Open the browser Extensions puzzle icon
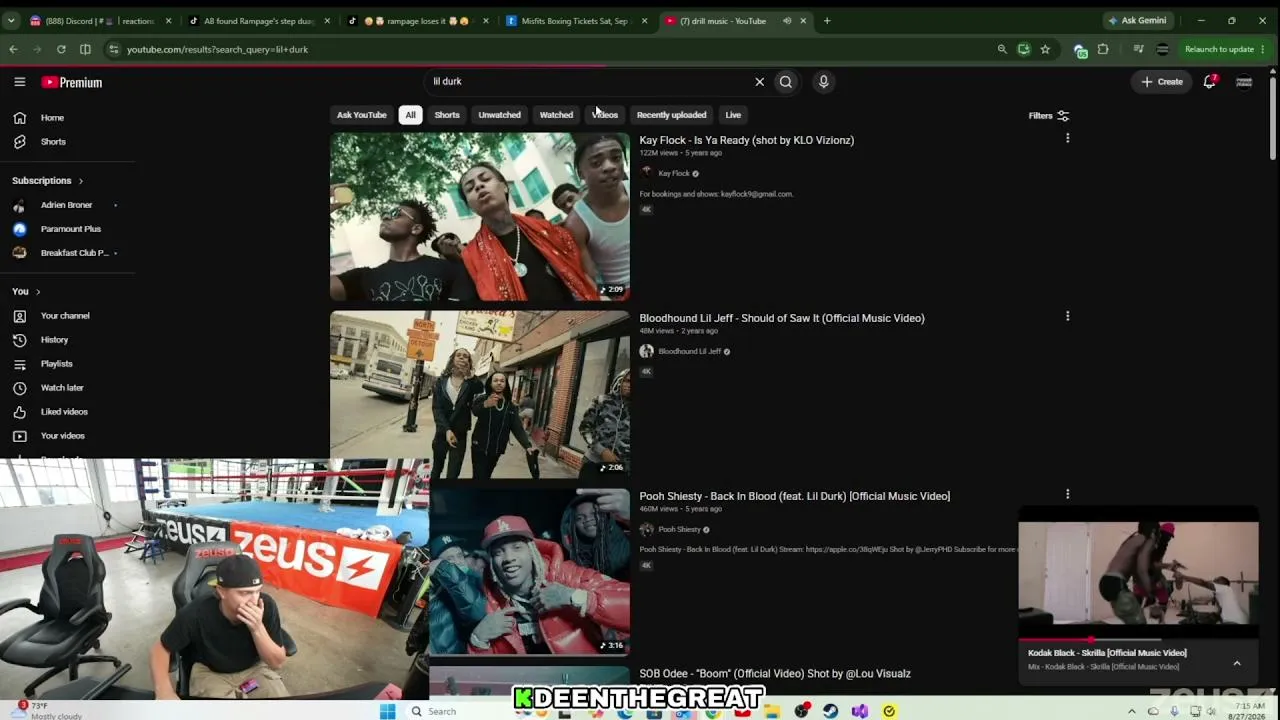 pyautogui.click(x=1103, y=49)
